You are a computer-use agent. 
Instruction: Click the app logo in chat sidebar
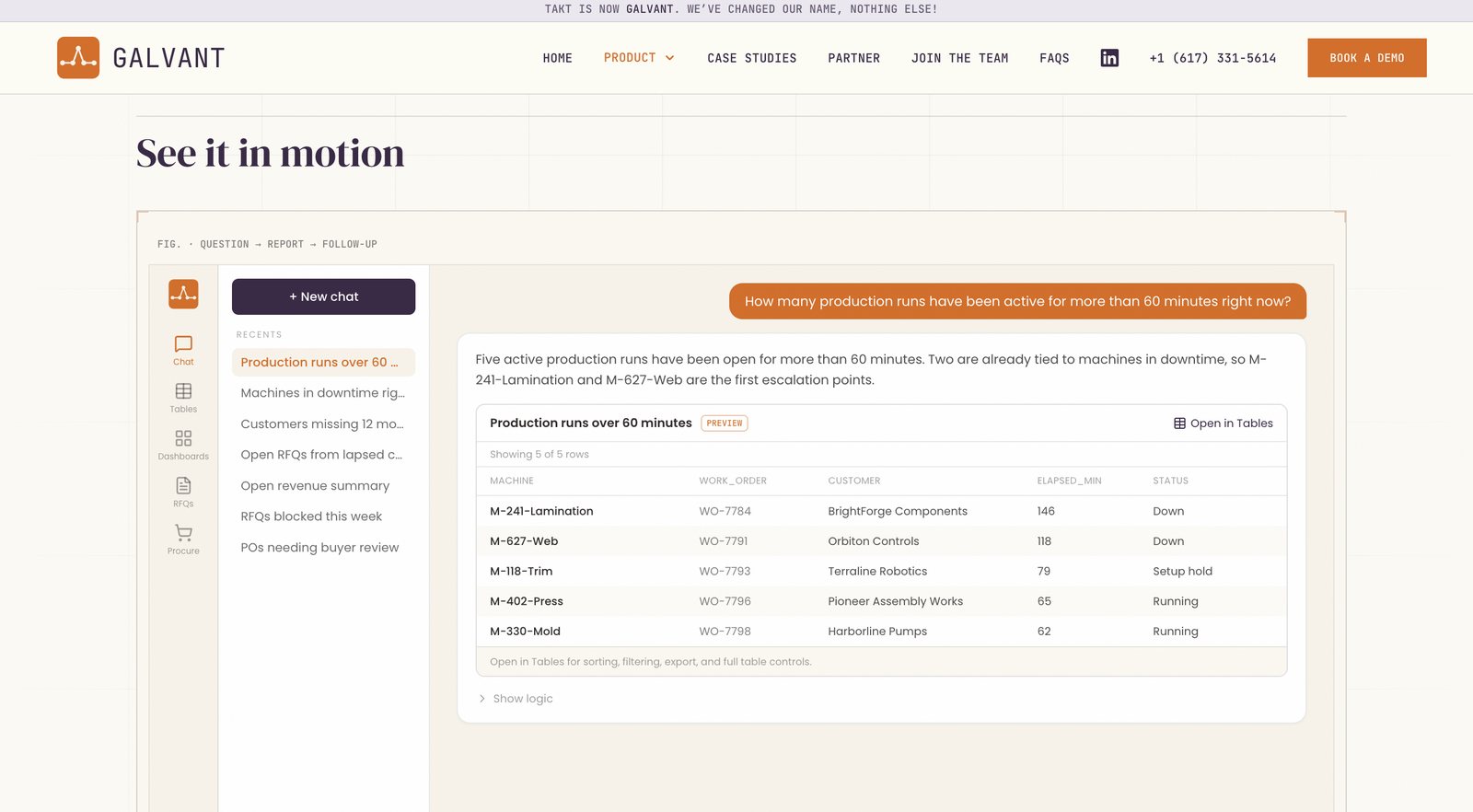coord(183,294)
